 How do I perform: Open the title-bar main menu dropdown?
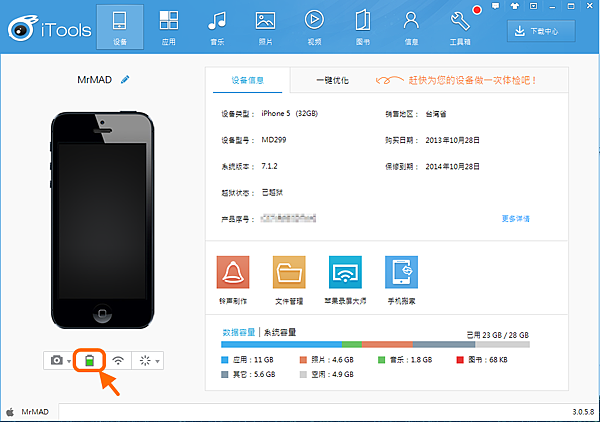pyautogui.click(x=533, y=6)
